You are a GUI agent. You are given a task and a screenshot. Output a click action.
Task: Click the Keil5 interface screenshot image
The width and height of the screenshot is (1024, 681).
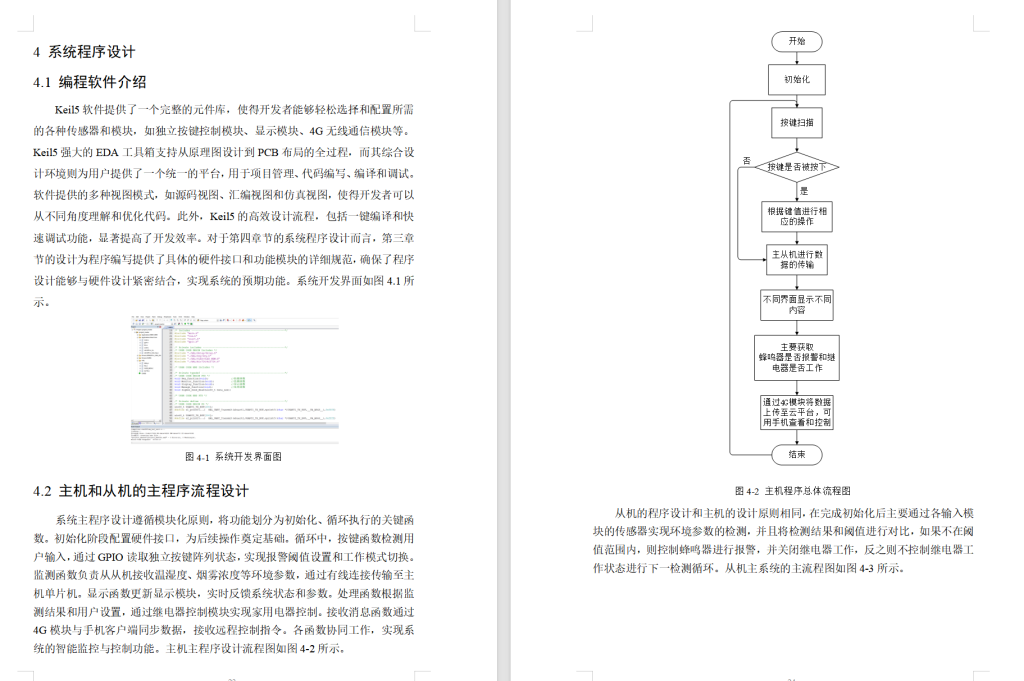(x=235, y=382)
